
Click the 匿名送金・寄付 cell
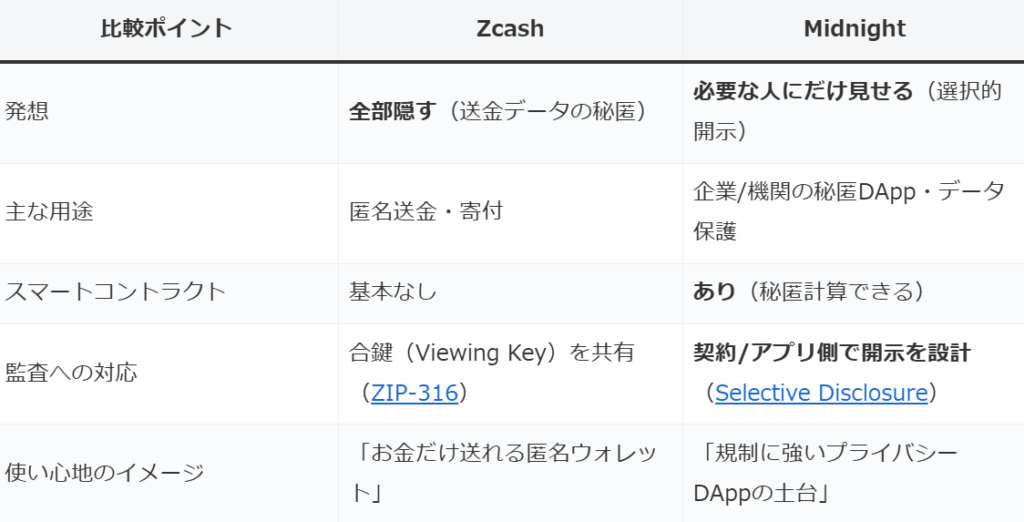tap(425, 212)
